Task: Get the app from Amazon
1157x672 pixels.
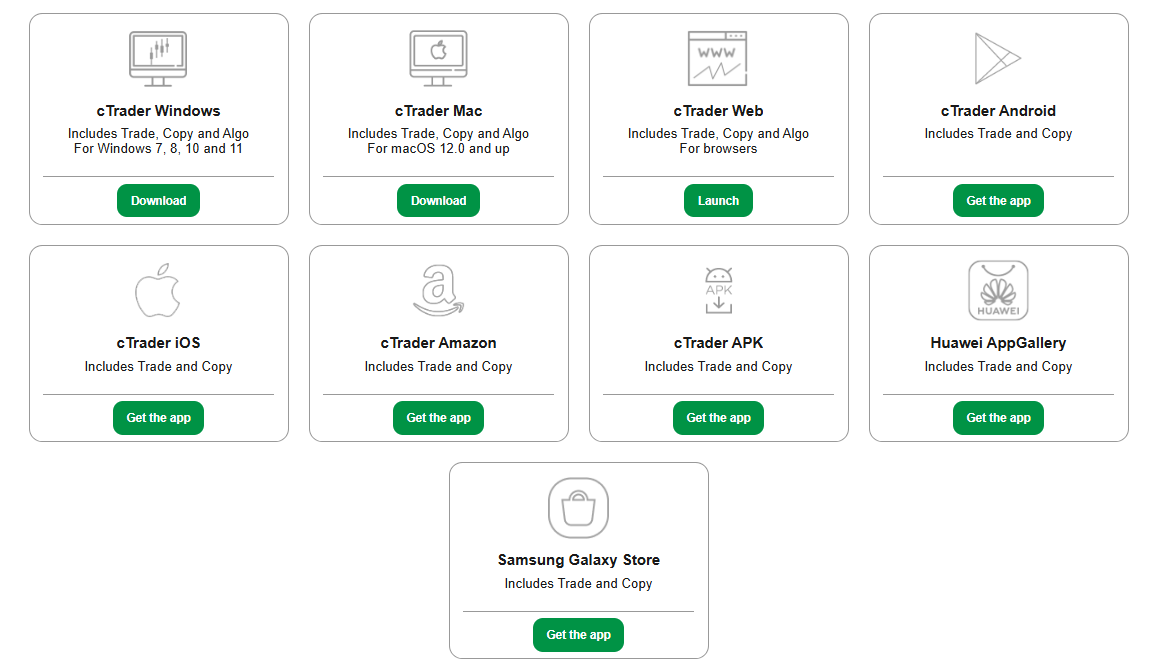Action: [438, 417]
